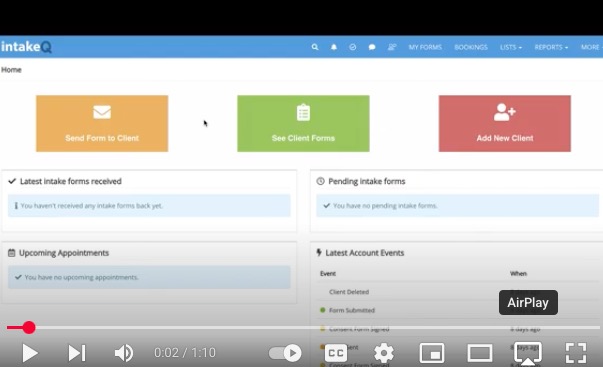Expand the Reports dropdown menu
The height and width of the screenshot is (367, 603).
(551, 47)
